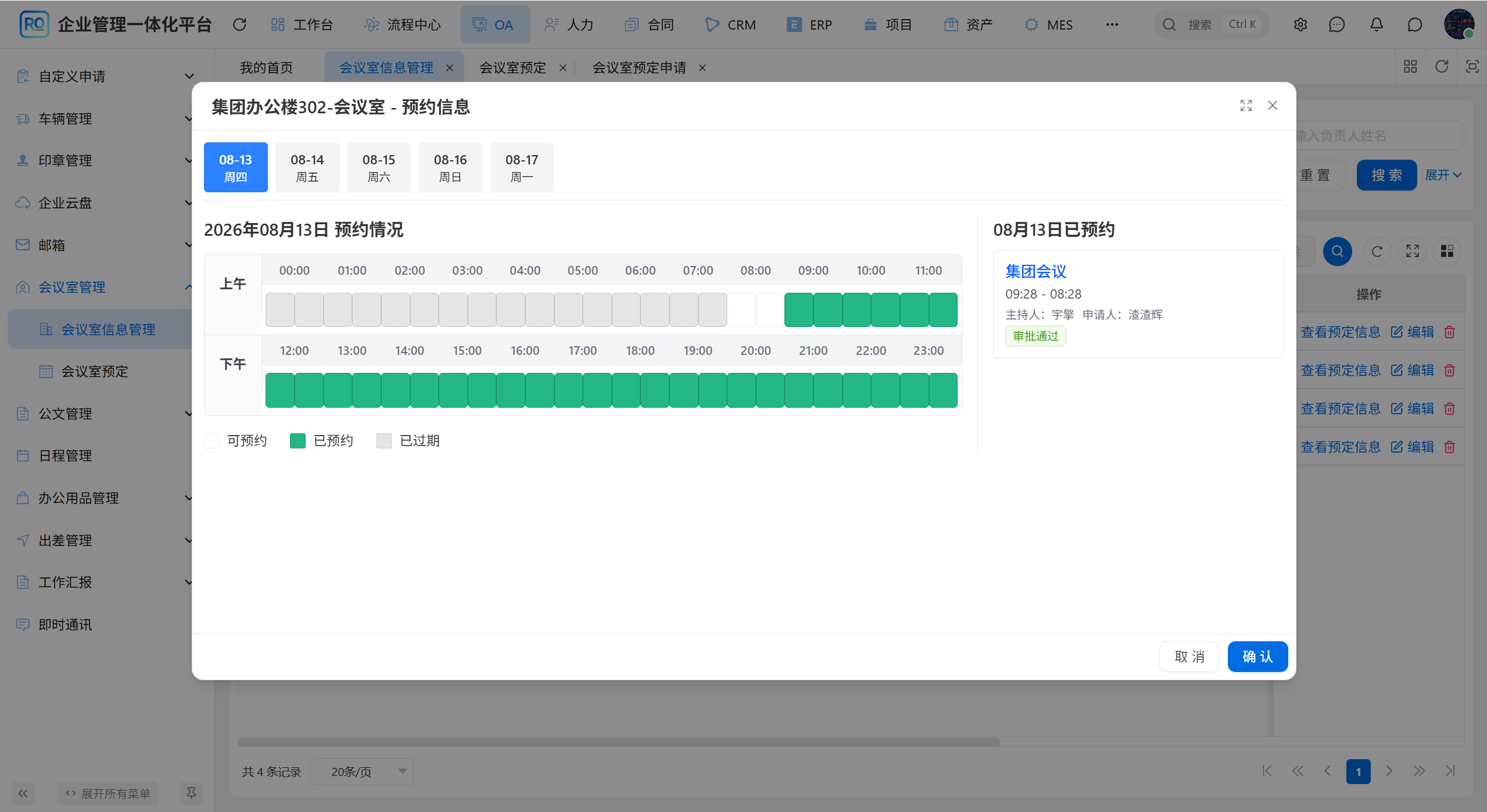Pin the sidebar using the pin icon
The image size is (1487, 812).
[191, 793]
